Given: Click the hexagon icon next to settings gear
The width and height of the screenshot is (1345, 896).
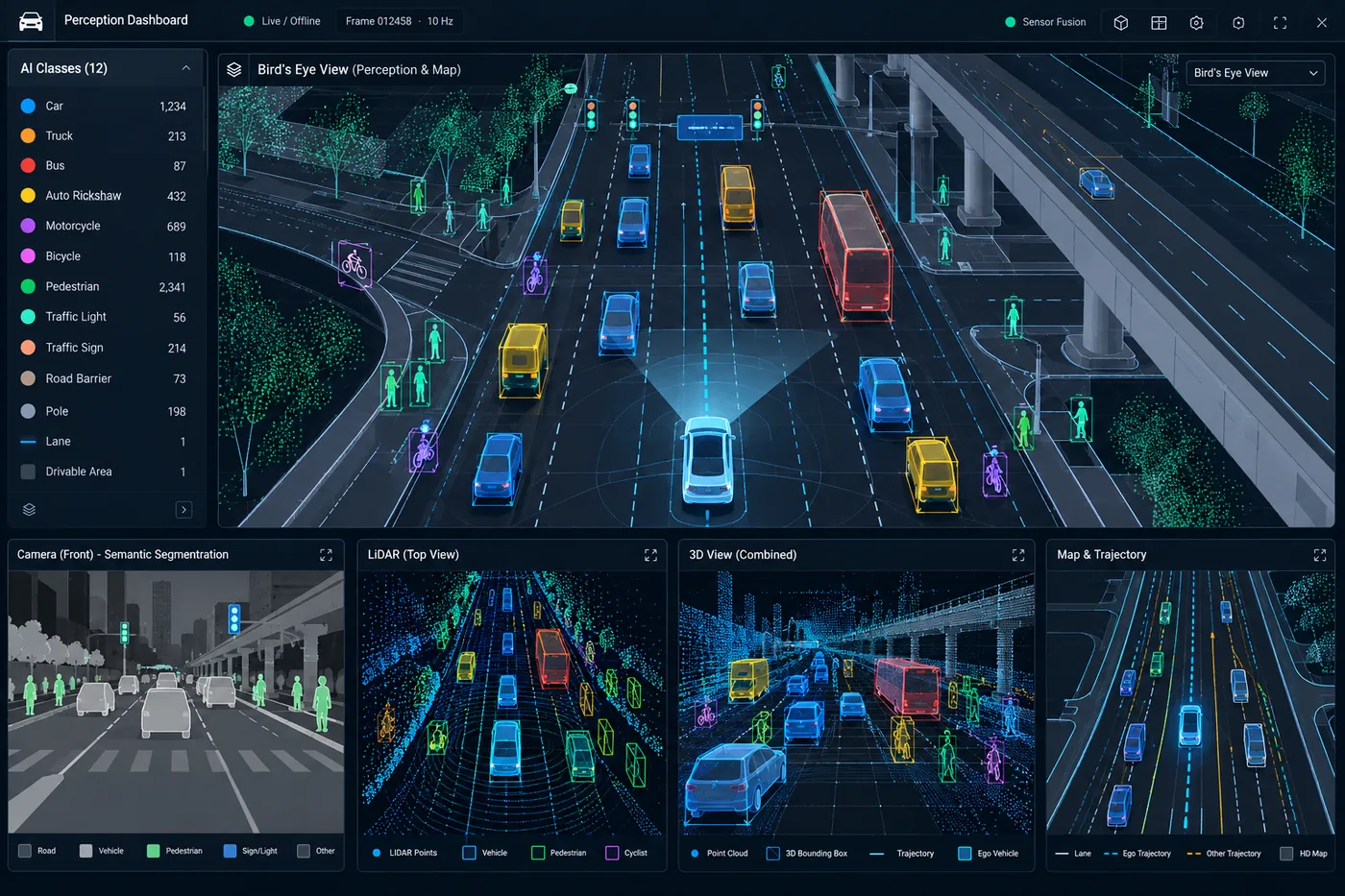Looking at the screenshot, I should click(1238, 22).
